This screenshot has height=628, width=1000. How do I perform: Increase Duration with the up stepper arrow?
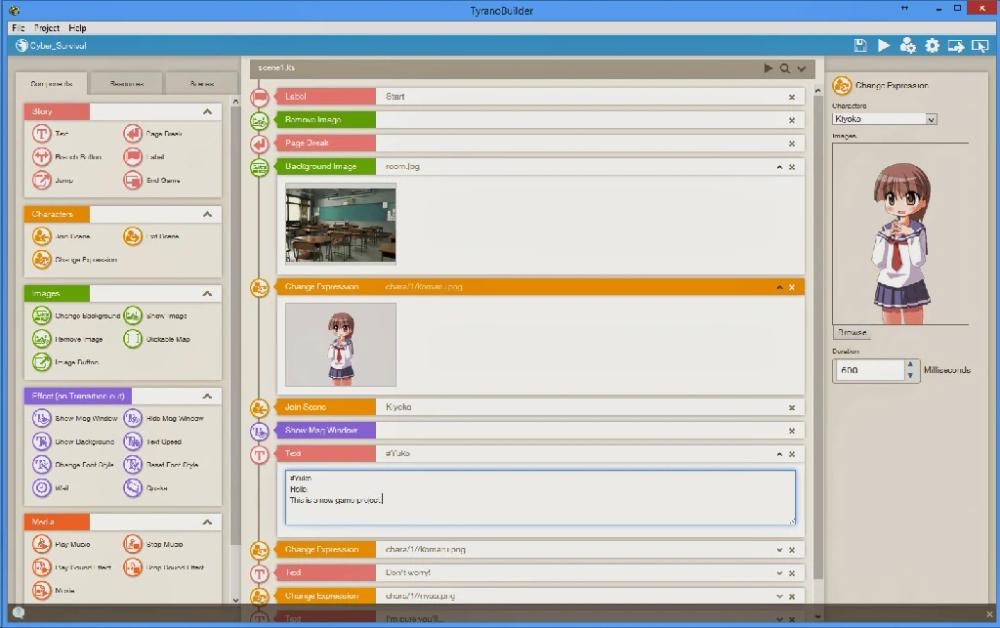pyautogui.click(x=911, y=365)
